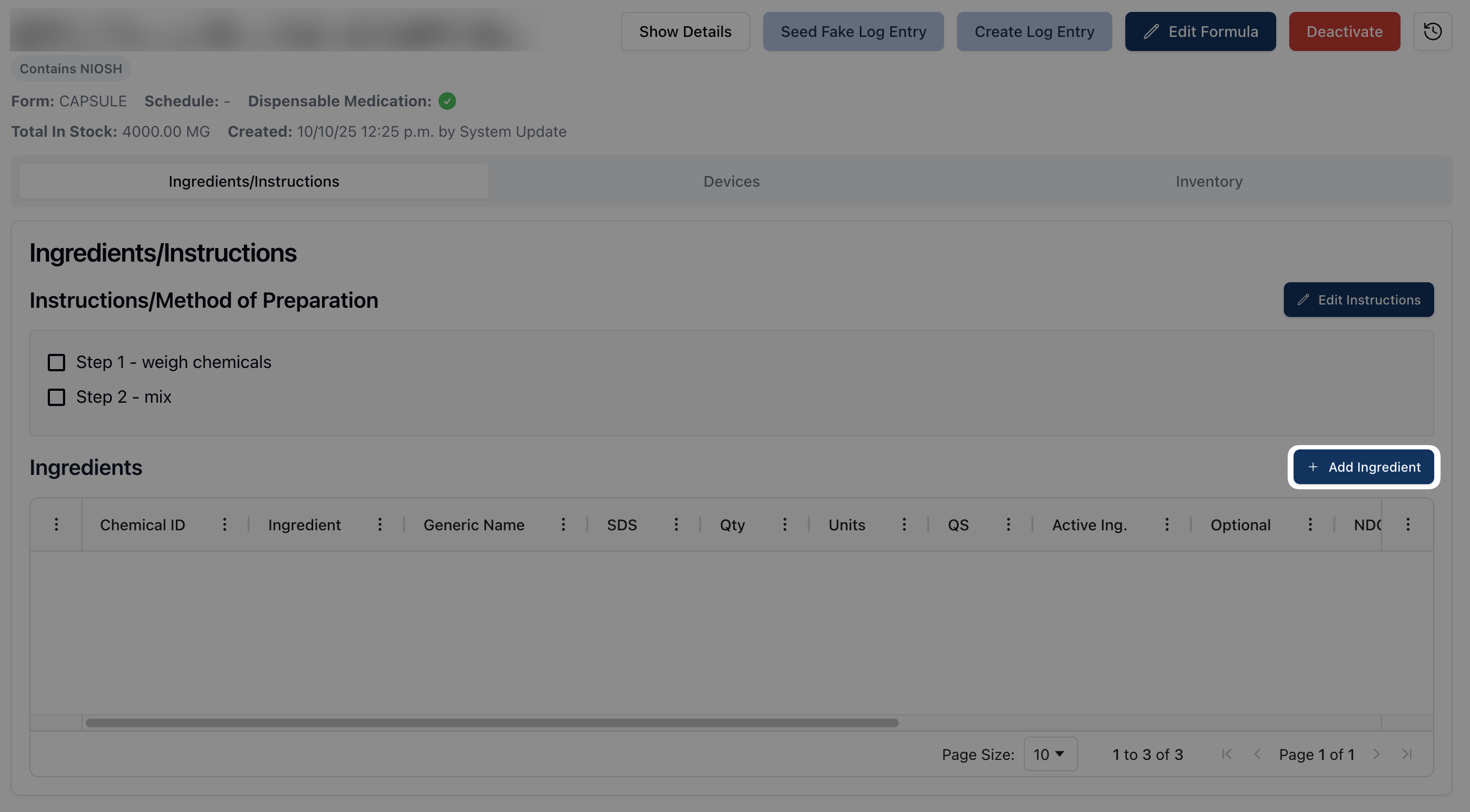Click the ingredients table horizontal scrollbar
The image size is (1470, 812).
491,723
